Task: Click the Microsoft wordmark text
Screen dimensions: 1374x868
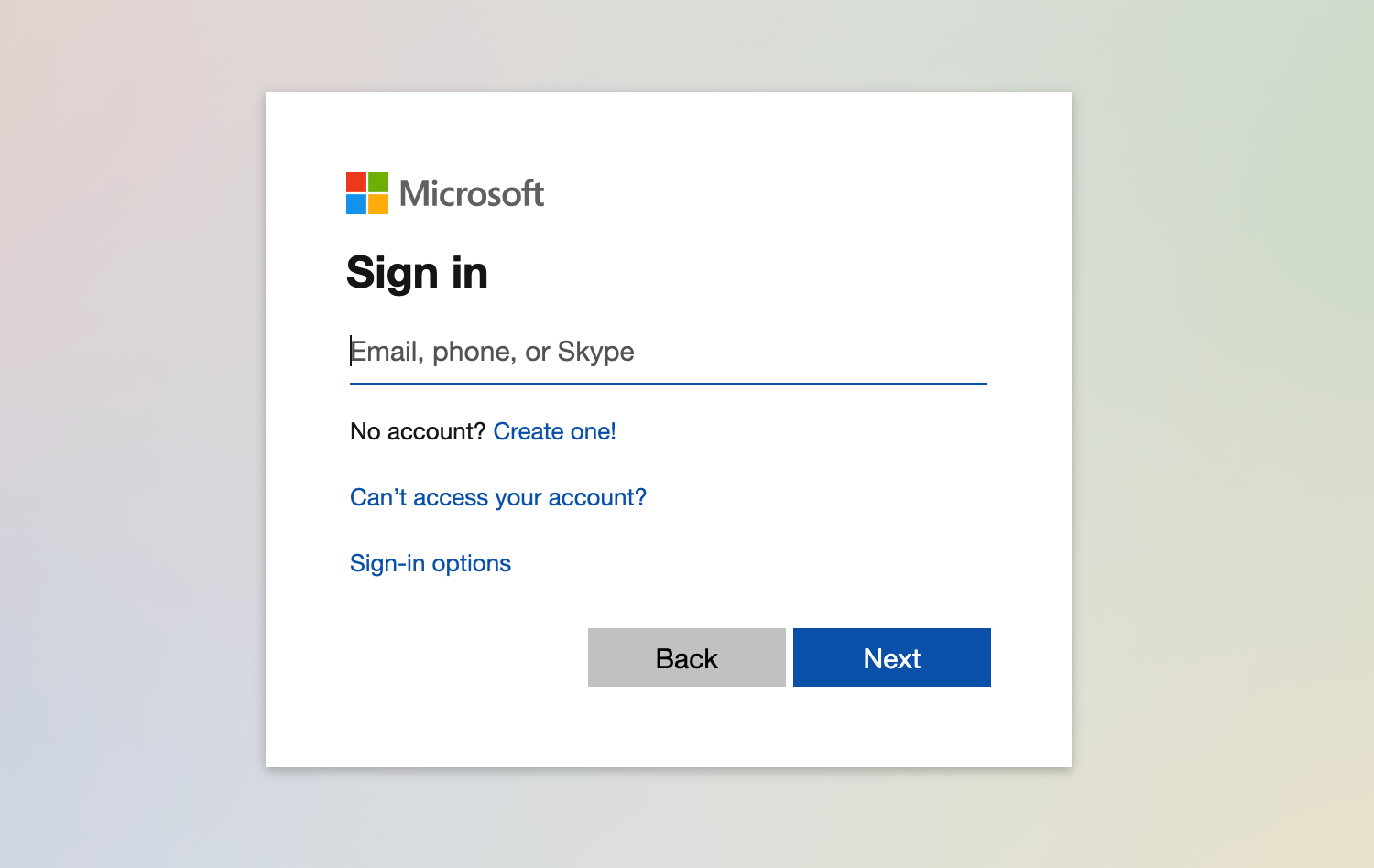Action: [x=472, y=194]
